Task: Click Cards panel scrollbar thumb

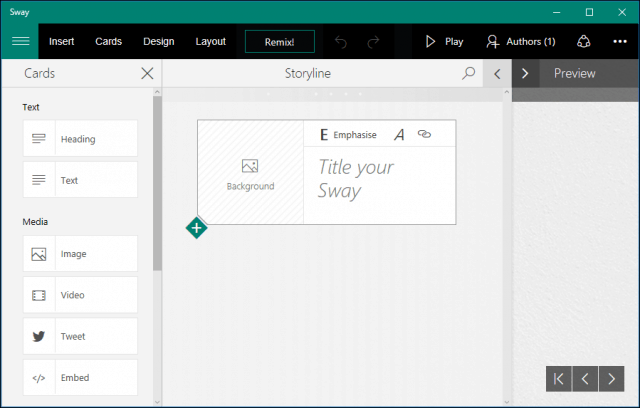Action: [x=157, y=183]
